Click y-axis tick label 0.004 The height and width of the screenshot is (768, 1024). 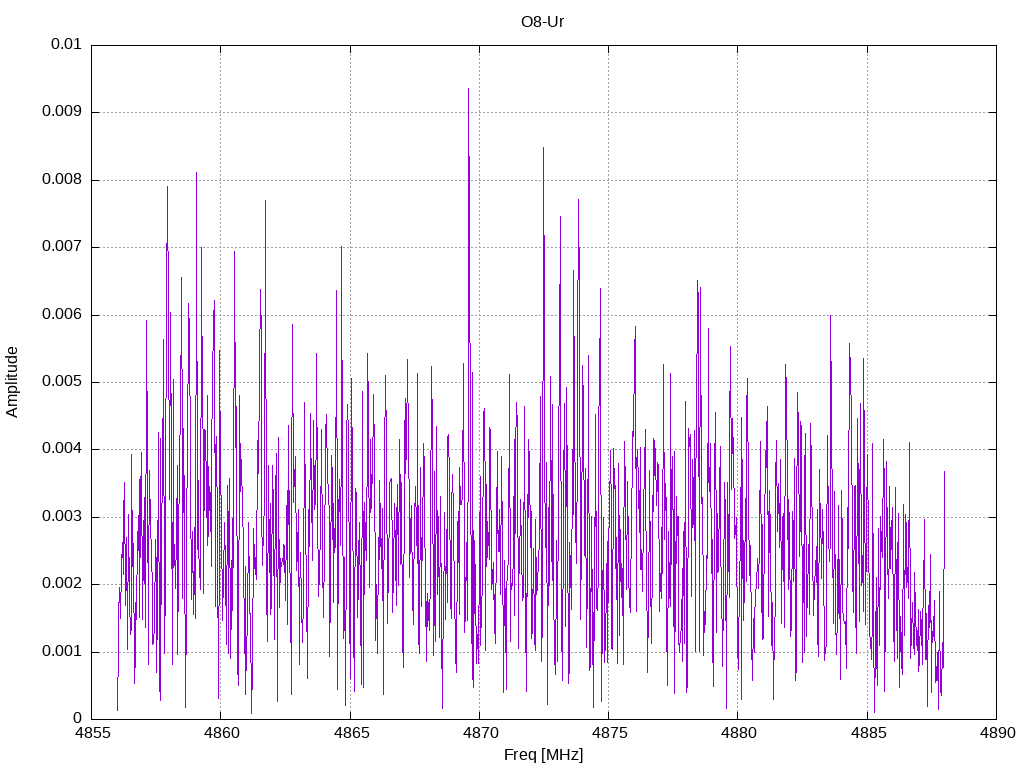(x=62, y=449)
